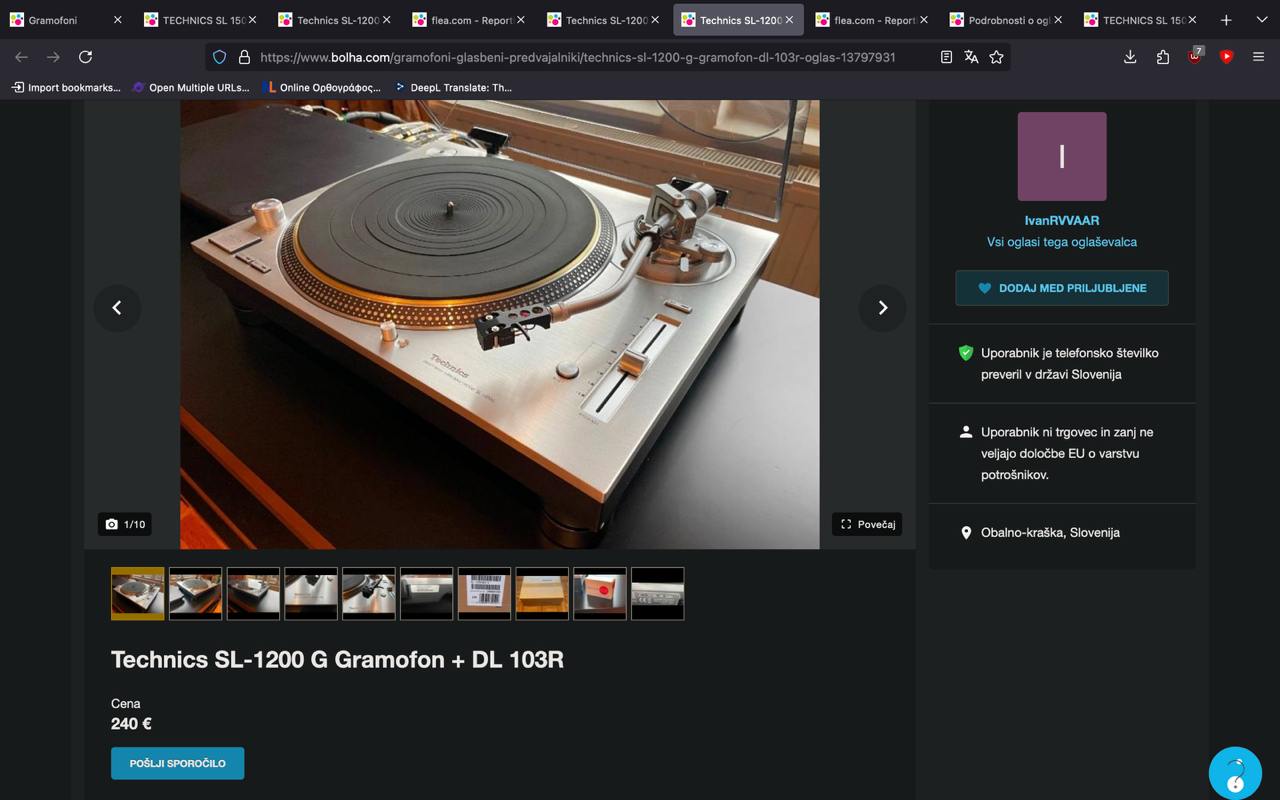Reload the page with the refresh icon
This screenshot has width=1280, height=800.
[x=85, y=57]
